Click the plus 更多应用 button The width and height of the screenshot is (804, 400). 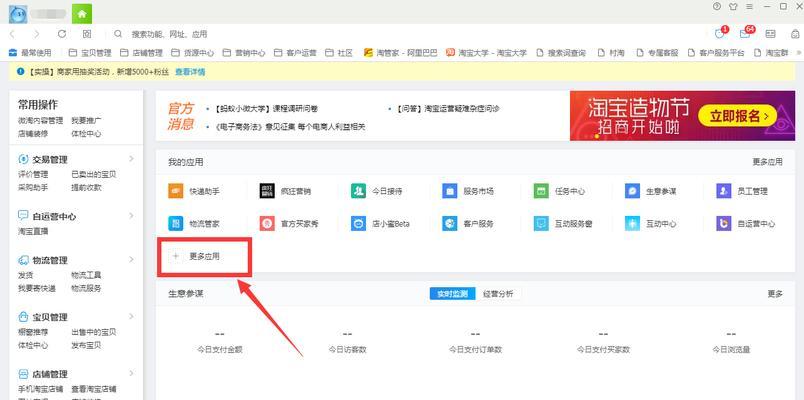click(x=196, y=256)
